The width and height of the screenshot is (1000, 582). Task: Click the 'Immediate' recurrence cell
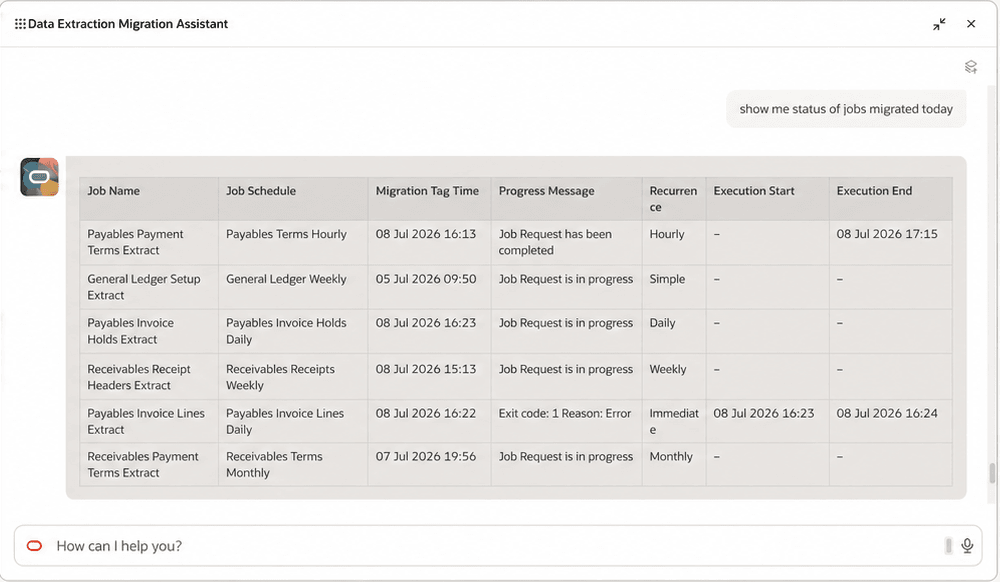click(x=674, y=421)
